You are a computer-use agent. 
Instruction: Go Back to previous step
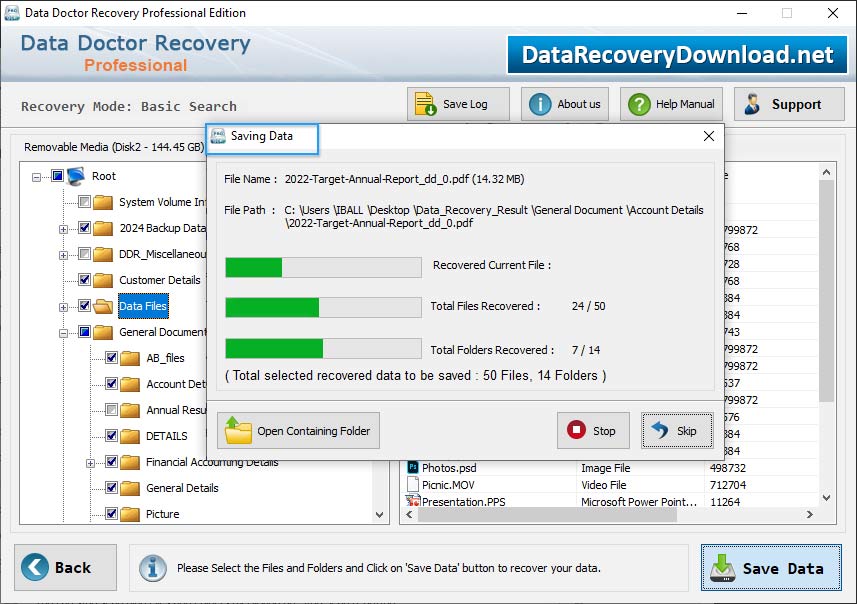66,567
